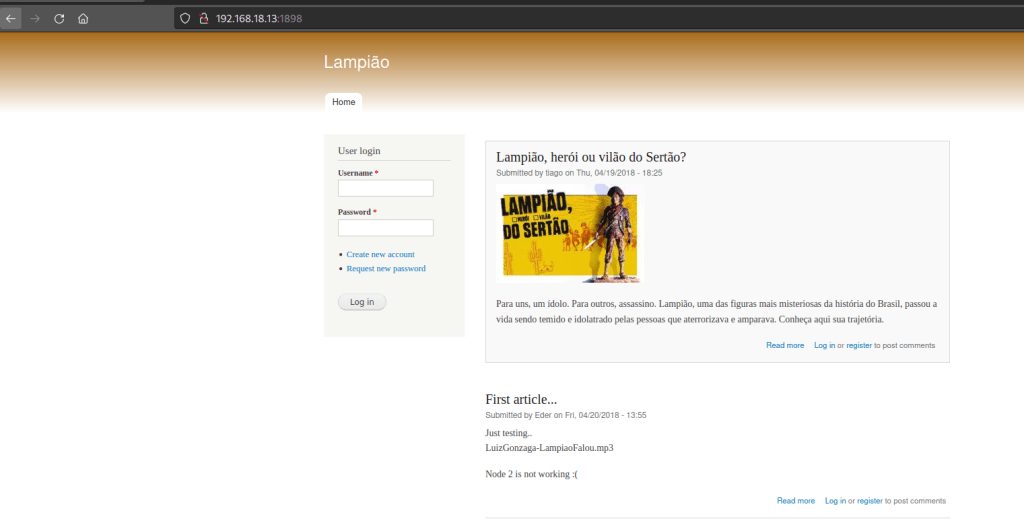Click into the Password field

[385, 228]
